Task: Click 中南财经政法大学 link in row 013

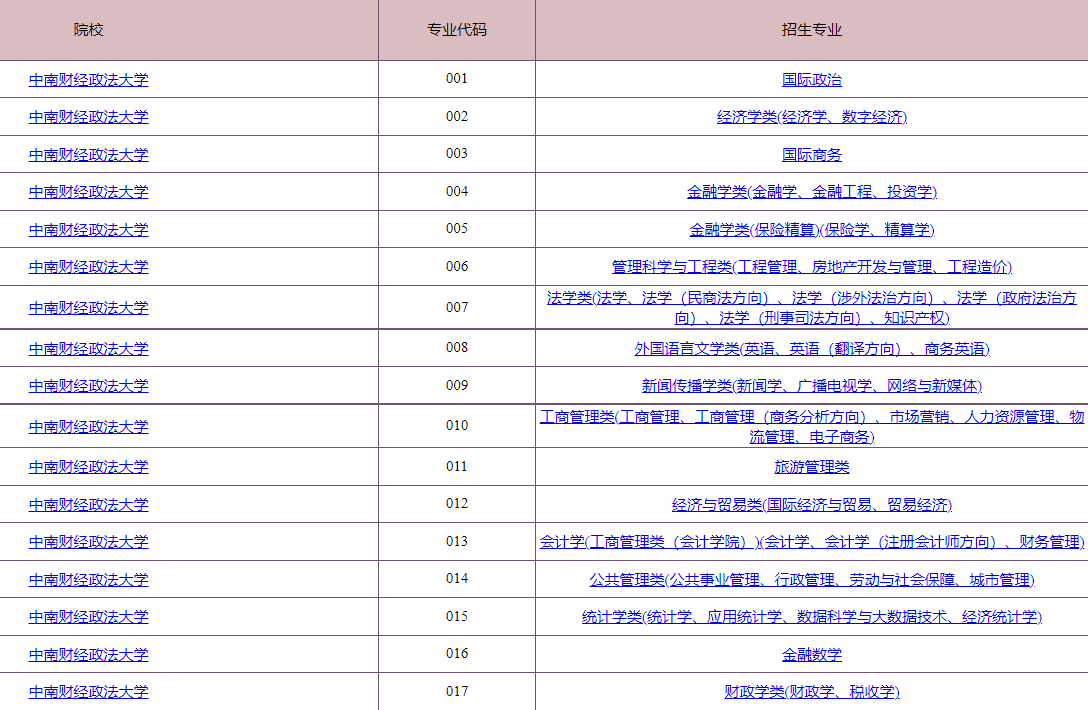Action: tap(88, 542)
